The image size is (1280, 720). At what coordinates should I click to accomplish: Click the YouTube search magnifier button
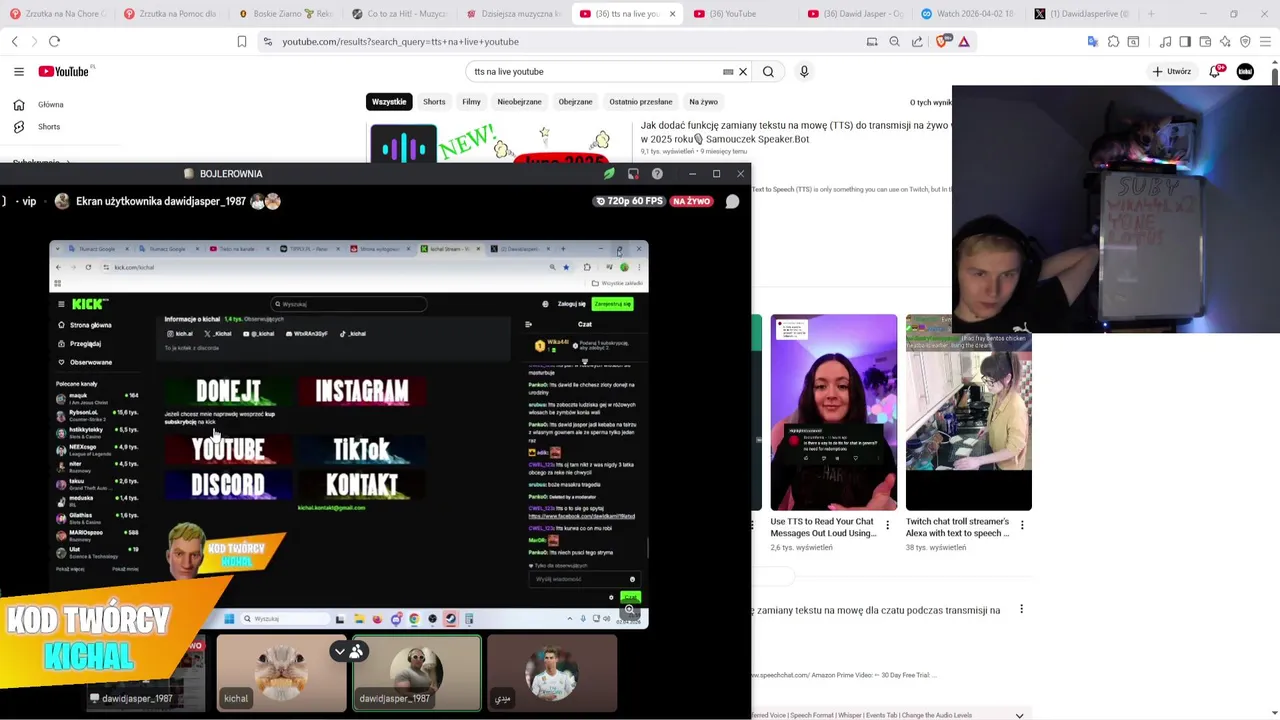[x=768, y=72]
